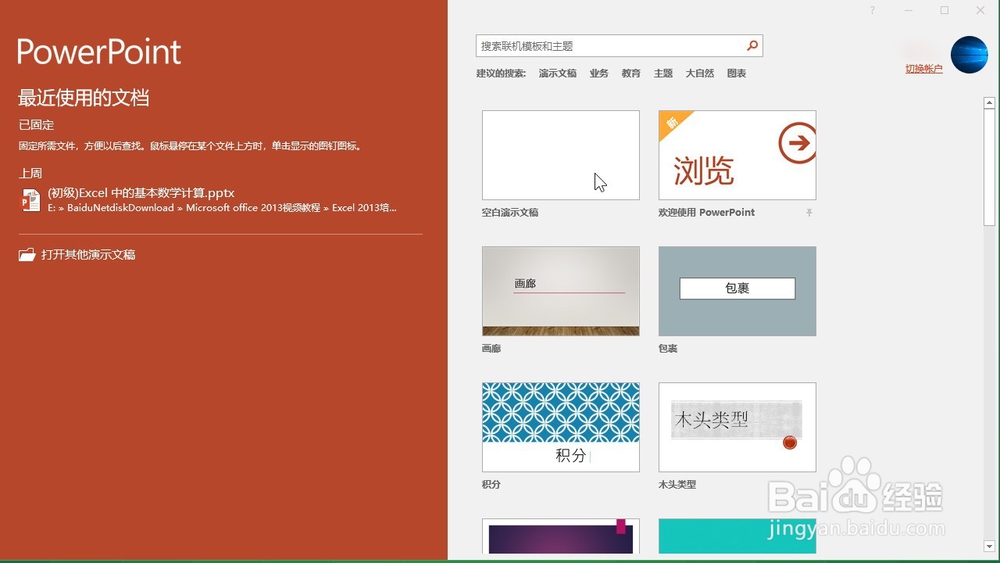The image size is (1000, 563).
Task: Click the scrollbar up arrow
Action: 989,103
